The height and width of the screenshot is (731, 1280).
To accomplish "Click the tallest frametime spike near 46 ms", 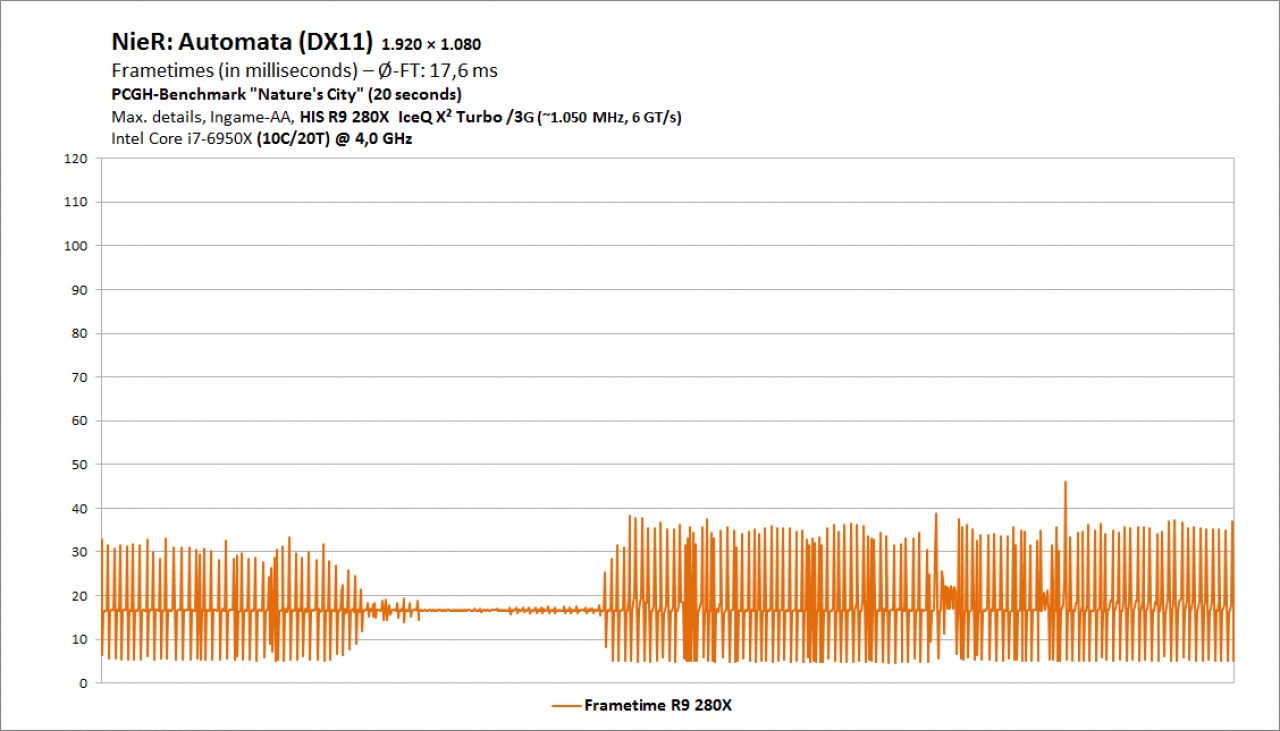I will coord(1065,485).
